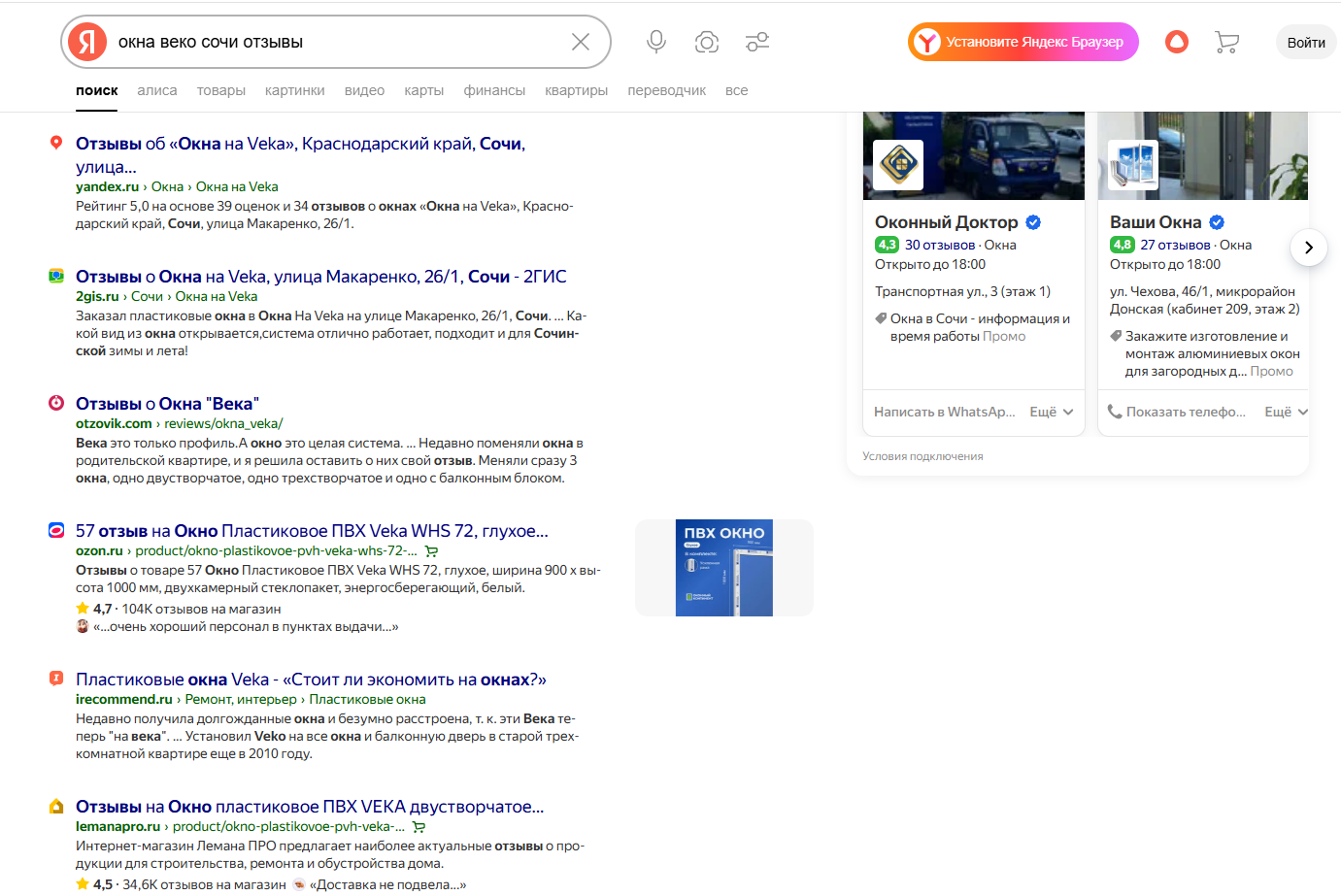Image resolution: width=1341 pixels, height=896 pixels.
Task: Open image search via camera icon
Action: (x=707, y=42)
